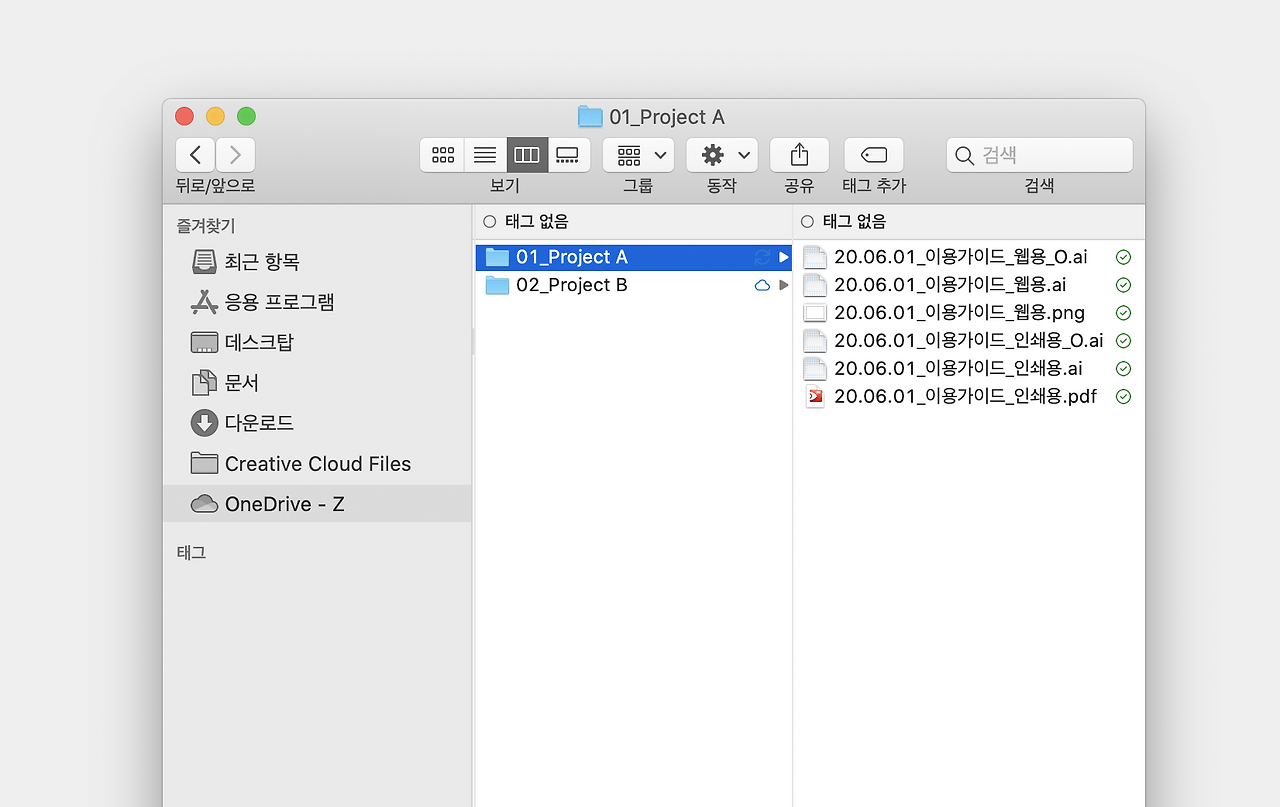Click the Tags (태그) sidebar header
The height and width of the screenshot is (807, 1280).
(191, 552)
